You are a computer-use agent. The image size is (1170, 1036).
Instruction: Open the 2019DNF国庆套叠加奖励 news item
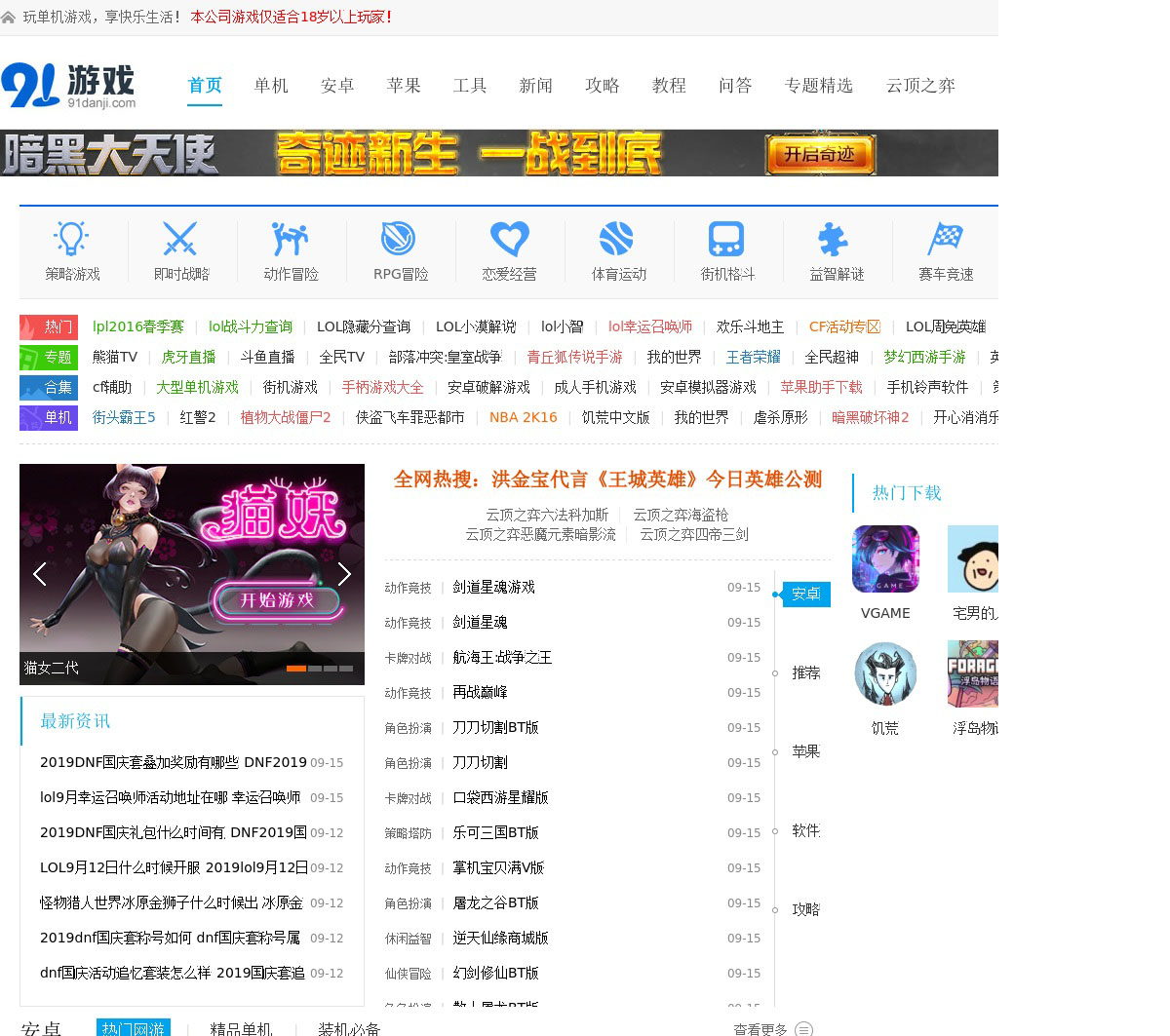click(174, 762)
